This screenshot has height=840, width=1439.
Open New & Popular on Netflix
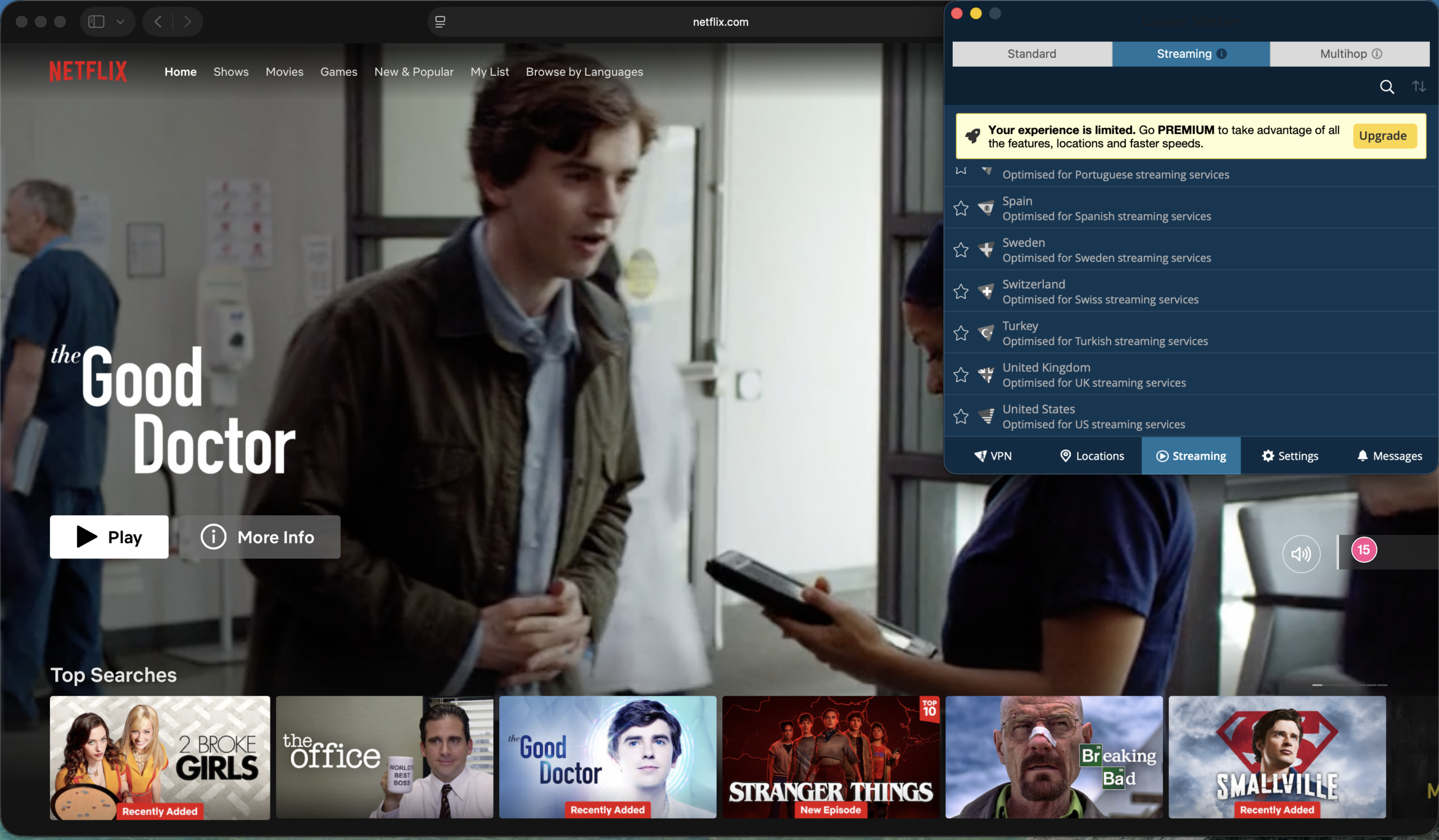(x=414, y=72)
